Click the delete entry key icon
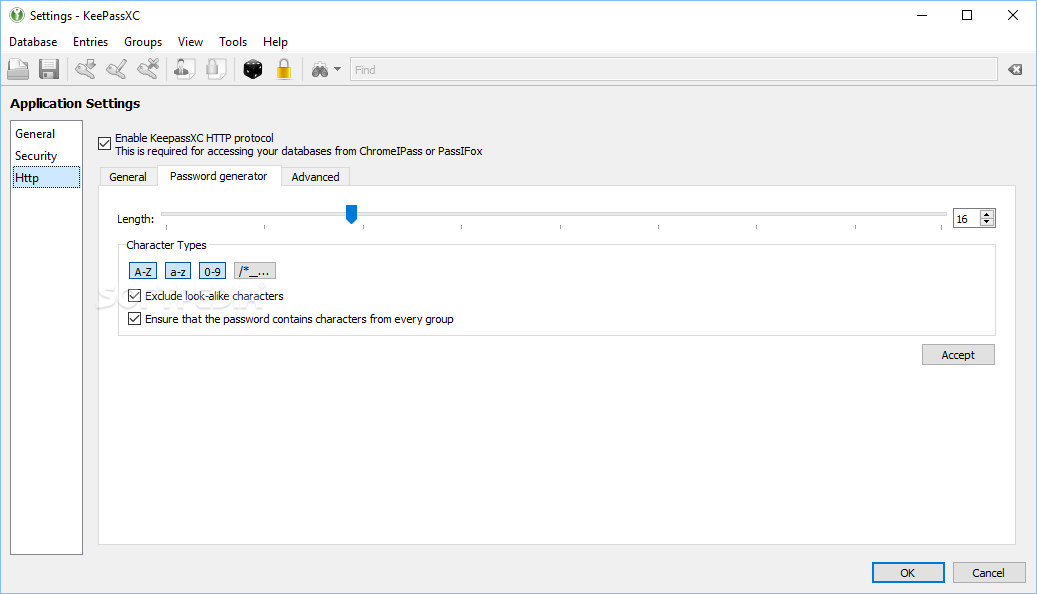This screenshot has width=1037, height=594. pyautogui.click(x=148, y=69)
